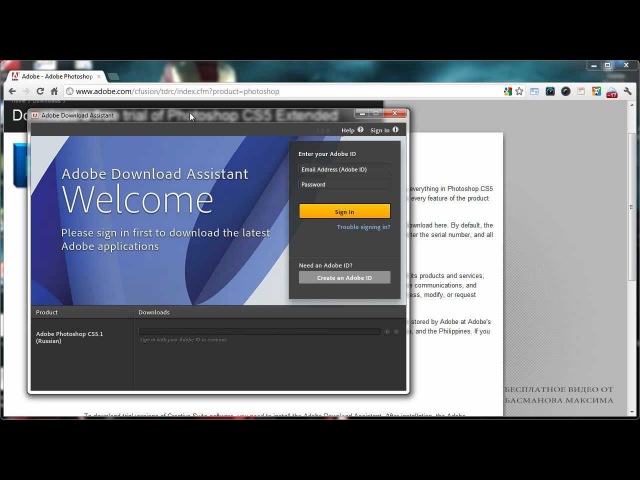
Task: Close the Adobe Download Assistant window
Action: [x=395, y=113]
